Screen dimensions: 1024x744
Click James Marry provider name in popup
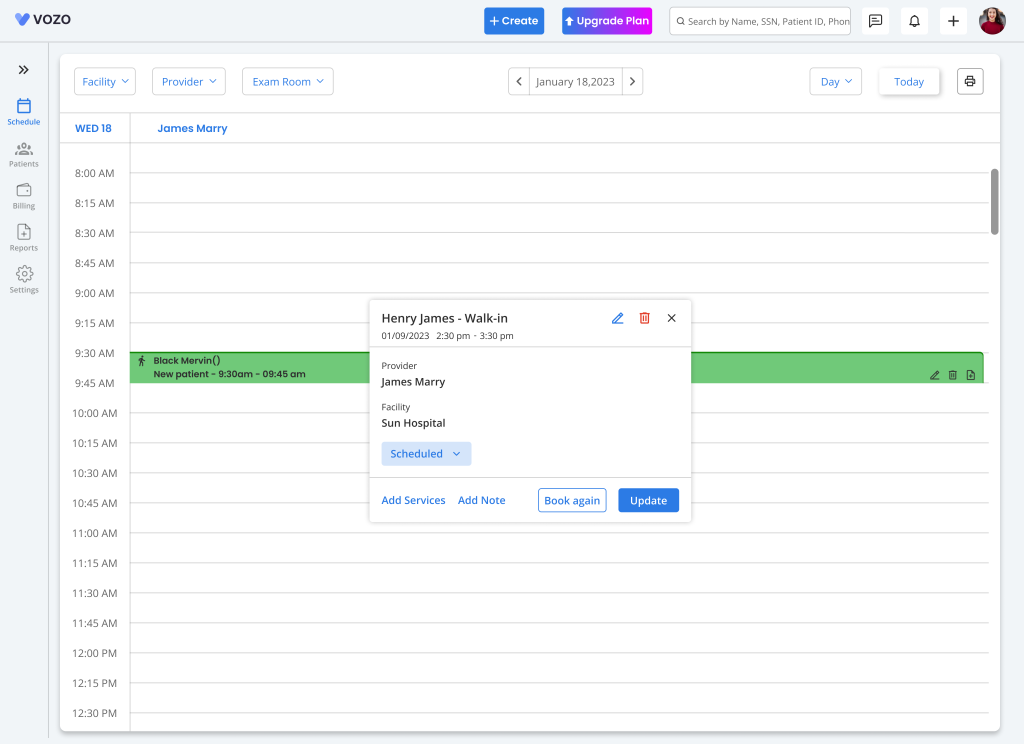413,382
